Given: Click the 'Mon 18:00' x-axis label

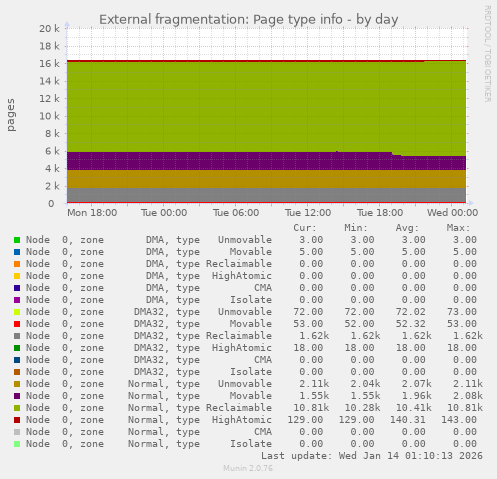Looking at the screenshot, I should [92, 213].
